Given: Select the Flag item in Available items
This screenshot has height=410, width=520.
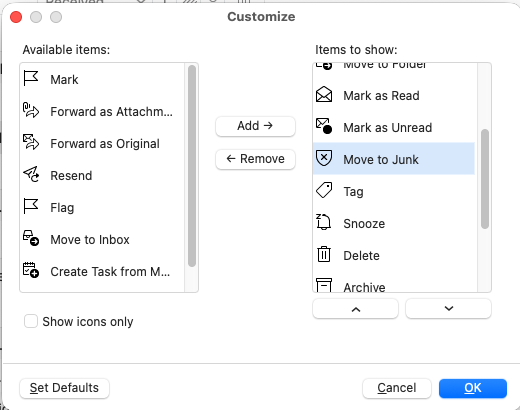Looking at the screenshot, I should click(102, 207).
